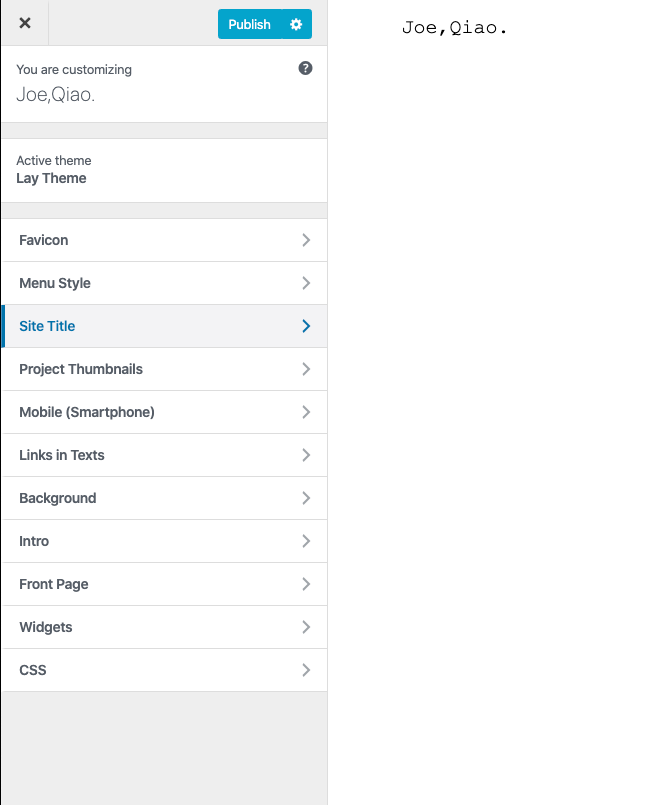The height and width of the screenshot is (805, 650).
Task: Click the Joe,Qiao. site title in preview
Action: tap(455, 28)
